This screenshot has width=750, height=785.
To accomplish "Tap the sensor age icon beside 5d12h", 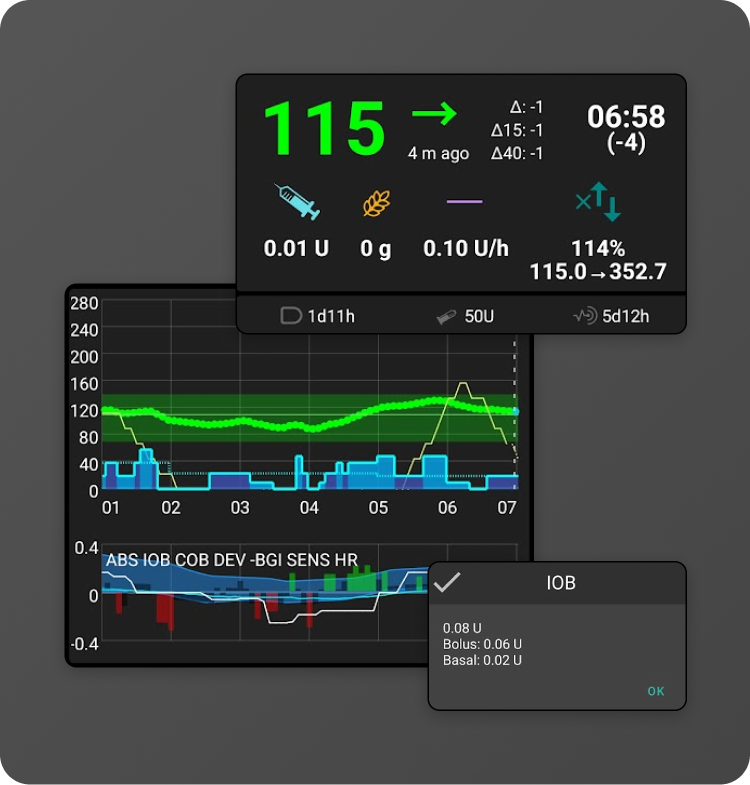I will (584, 317).
